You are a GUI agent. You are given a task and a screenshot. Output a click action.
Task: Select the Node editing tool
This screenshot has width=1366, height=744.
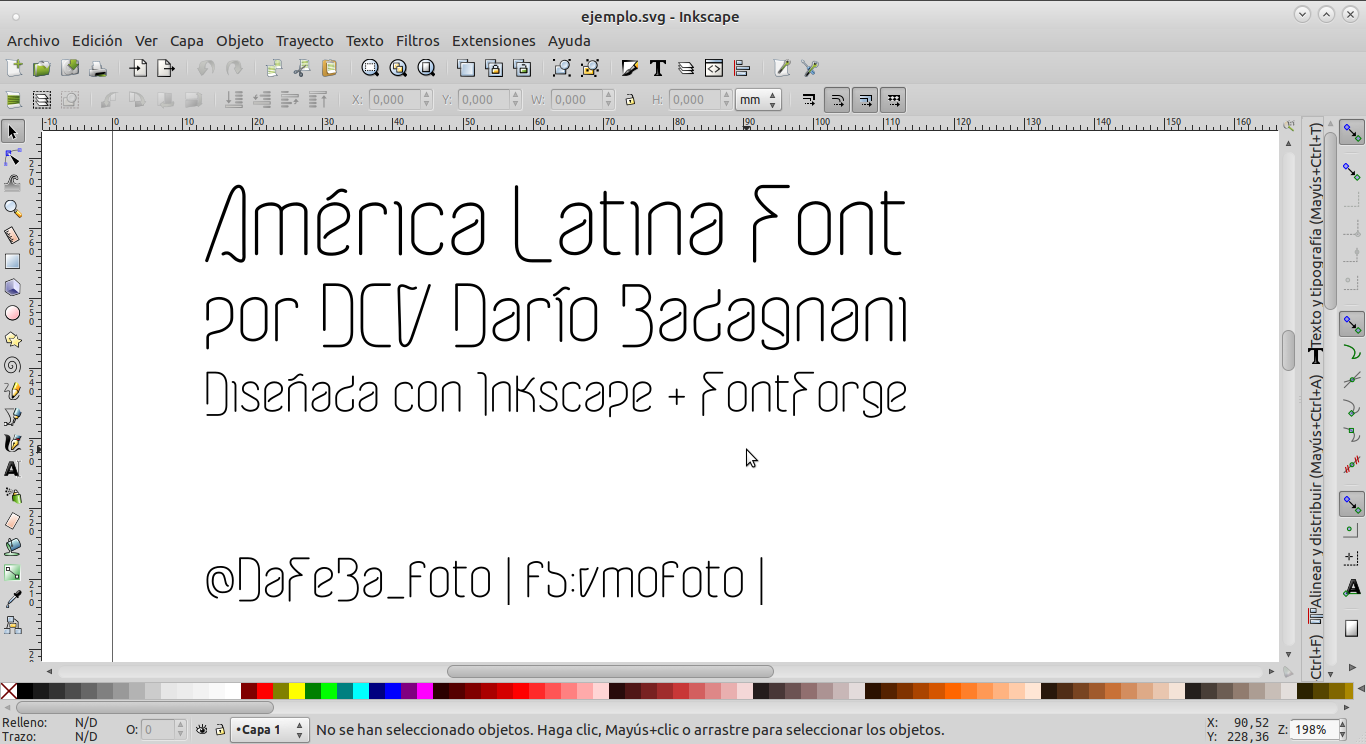pyautogui.click(x=13, y=157)
